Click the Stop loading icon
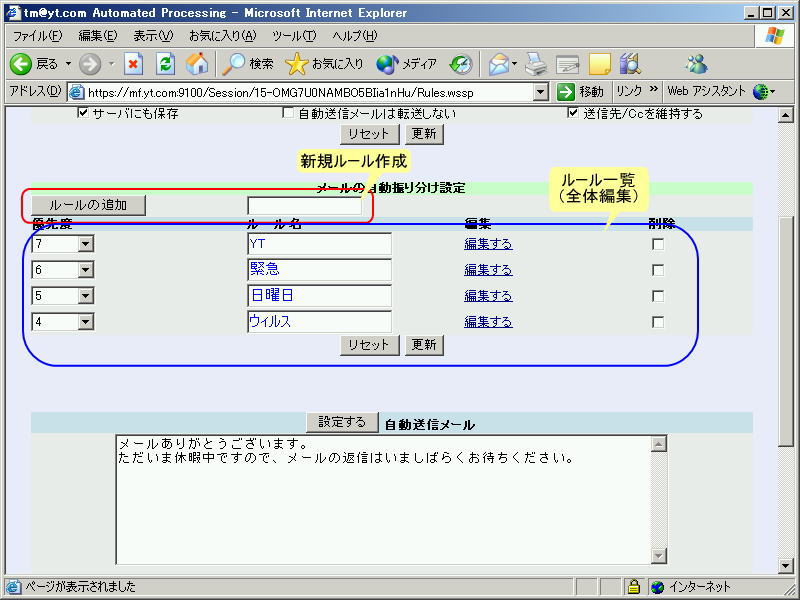Image resolution: width=800 pixels, height=600 pixels. pos(134,64)
